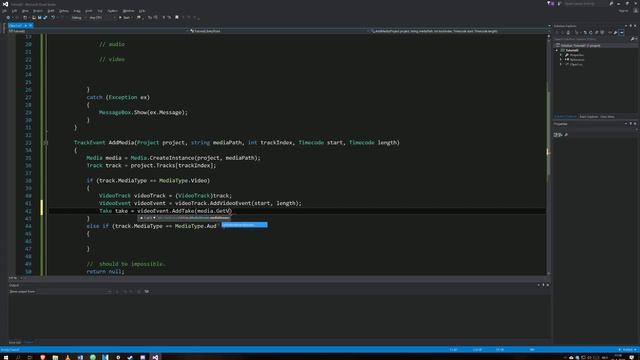Viewport: 640px width, 360px height.
Task: Open the Build menu
Action: pyautogui.click(x=51, y=11)
